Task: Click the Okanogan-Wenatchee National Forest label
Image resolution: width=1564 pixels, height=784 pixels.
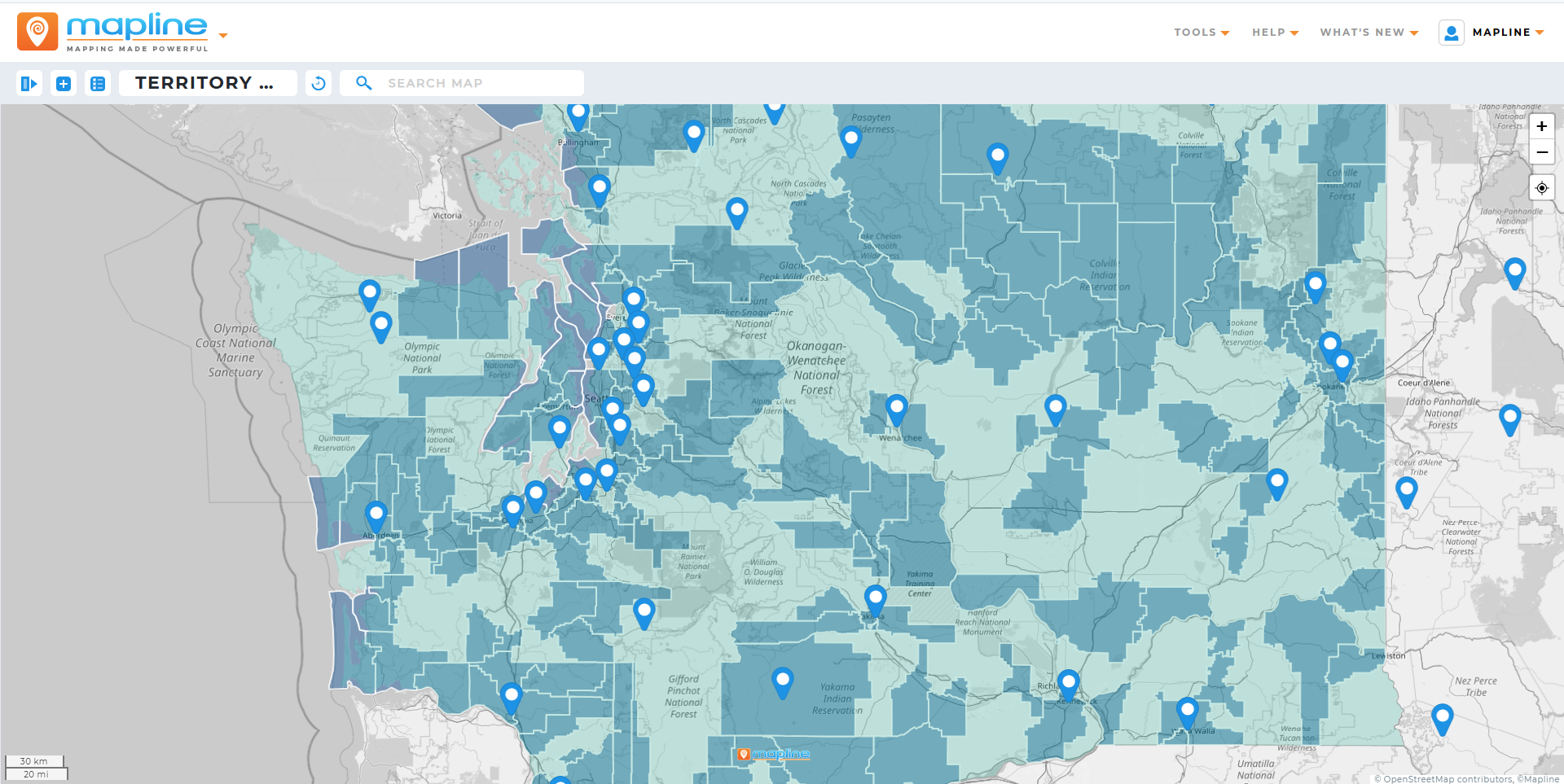Action: (x=816, y=368)
